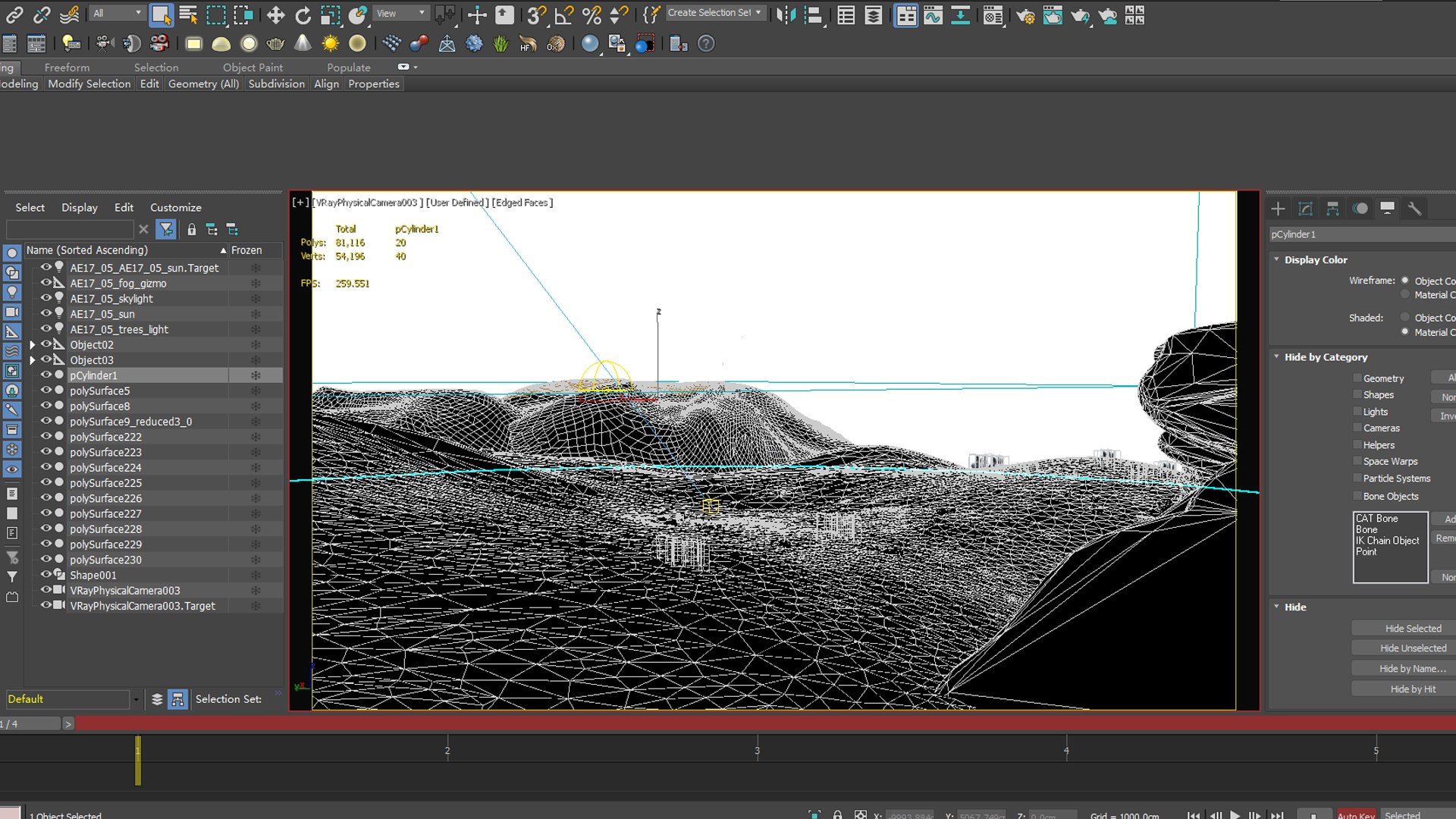This screenshot has width=1456, height=819.
Task: Open the View coordinate system dropdown
Action: pos(401,13)
